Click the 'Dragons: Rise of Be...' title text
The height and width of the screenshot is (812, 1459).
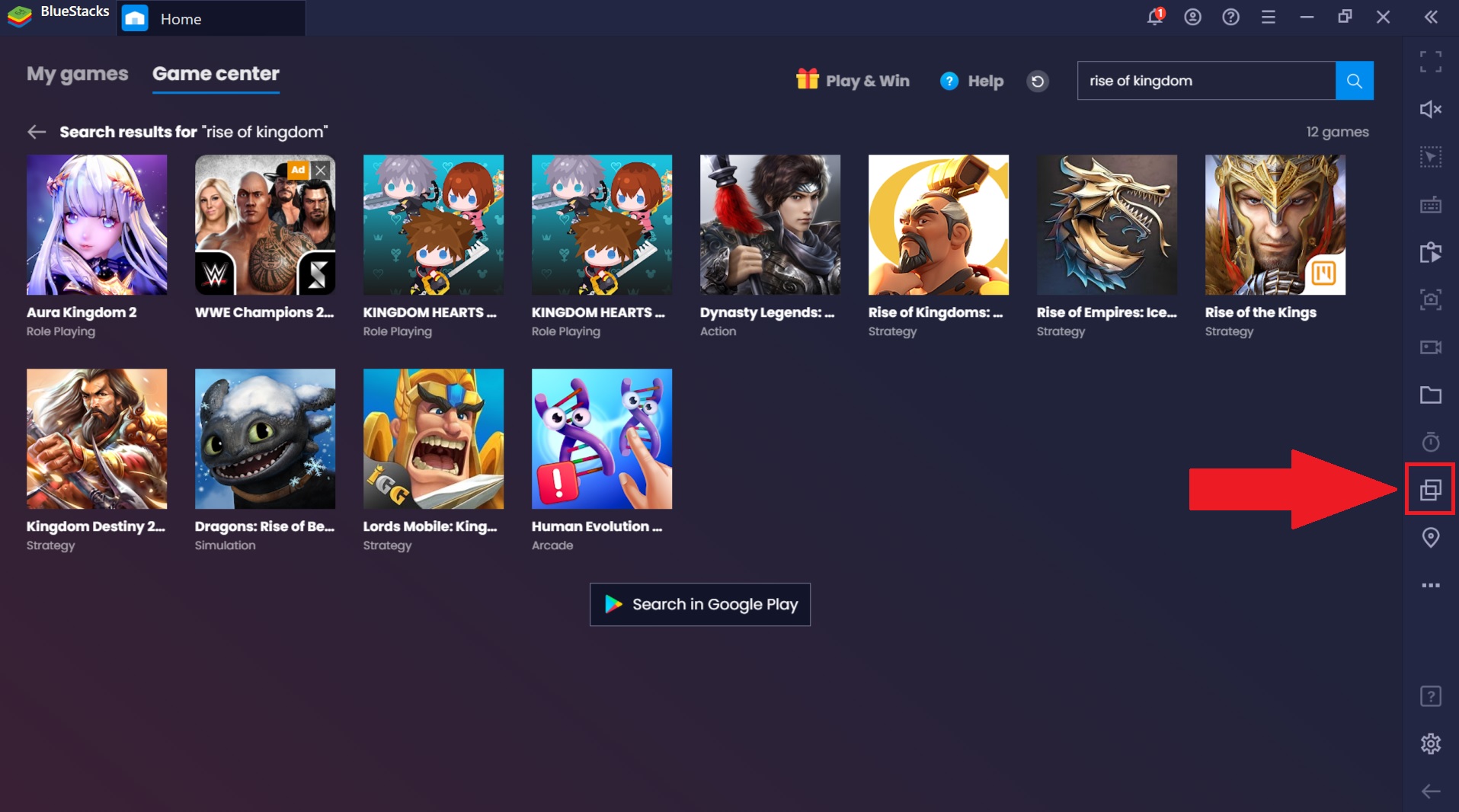pos(264,526)
